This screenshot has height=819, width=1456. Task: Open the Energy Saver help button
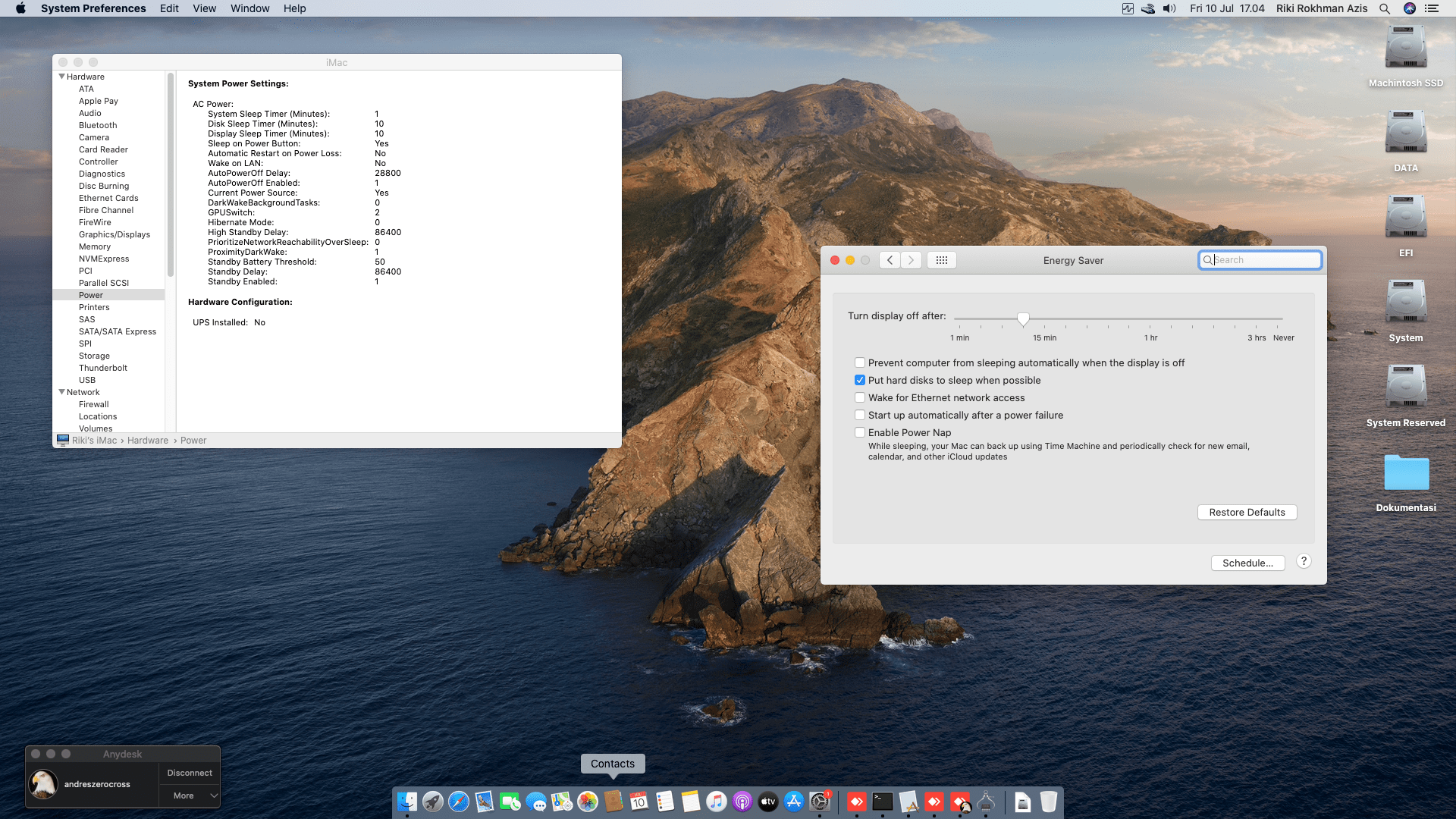[1304, 561]
